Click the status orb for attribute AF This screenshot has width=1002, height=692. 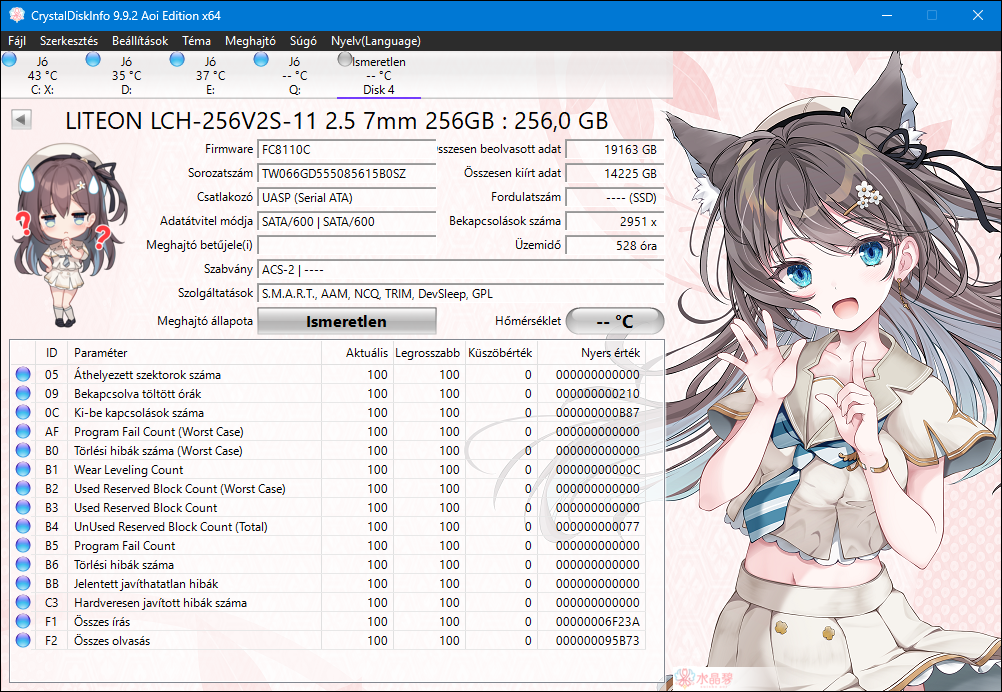tap(23, 431)
